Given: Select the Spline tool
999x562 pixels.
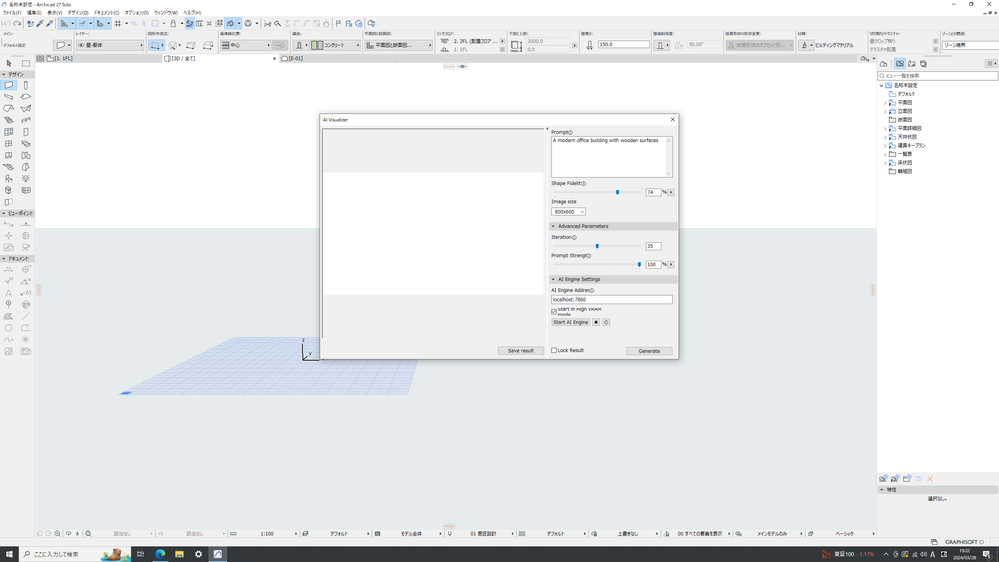Looking at the screenshot, I should point(9,340).
